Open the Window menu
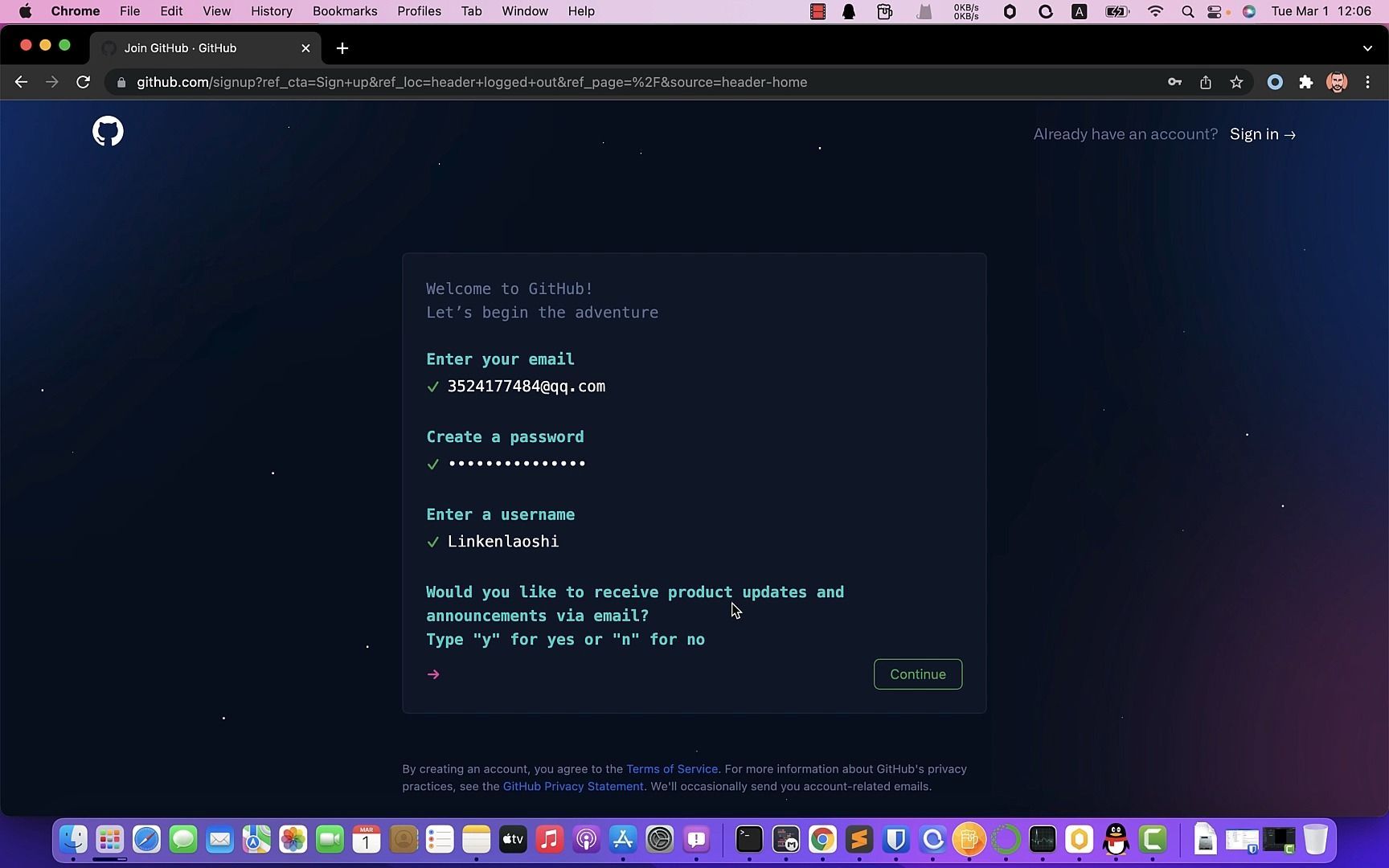The width and height of the screenshot is (1389, 868). (524, 11)
